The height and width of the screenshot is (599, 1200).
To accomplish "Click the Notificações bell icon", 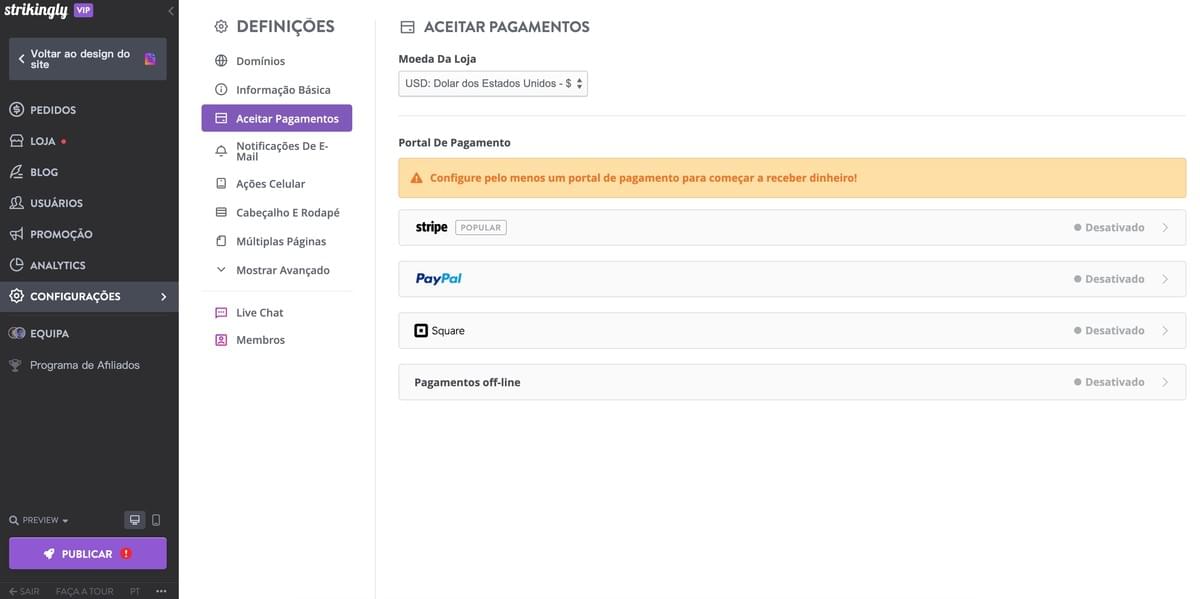I will (x=222, y=151).
